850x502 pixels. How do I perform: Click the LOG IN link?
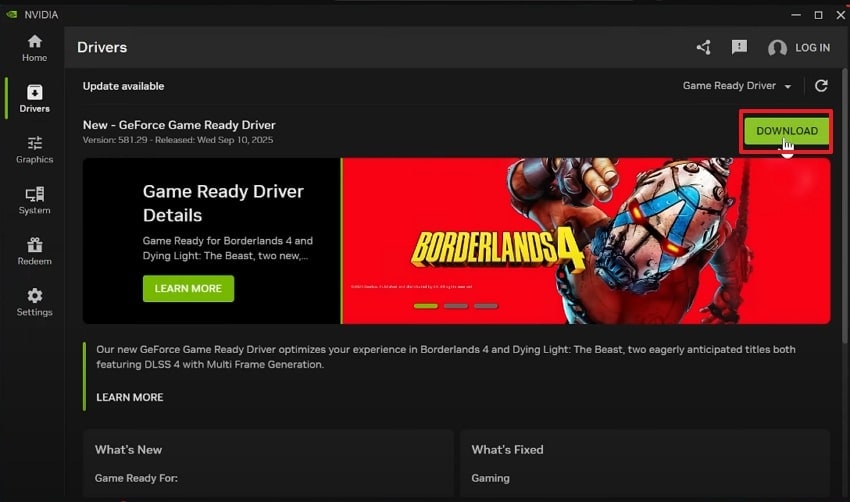pos(812,48)
